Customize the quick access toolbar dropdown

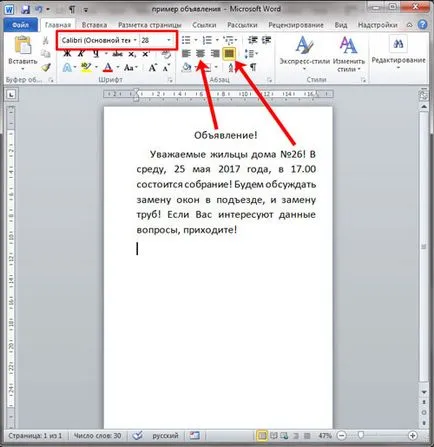tap(86, 9)
